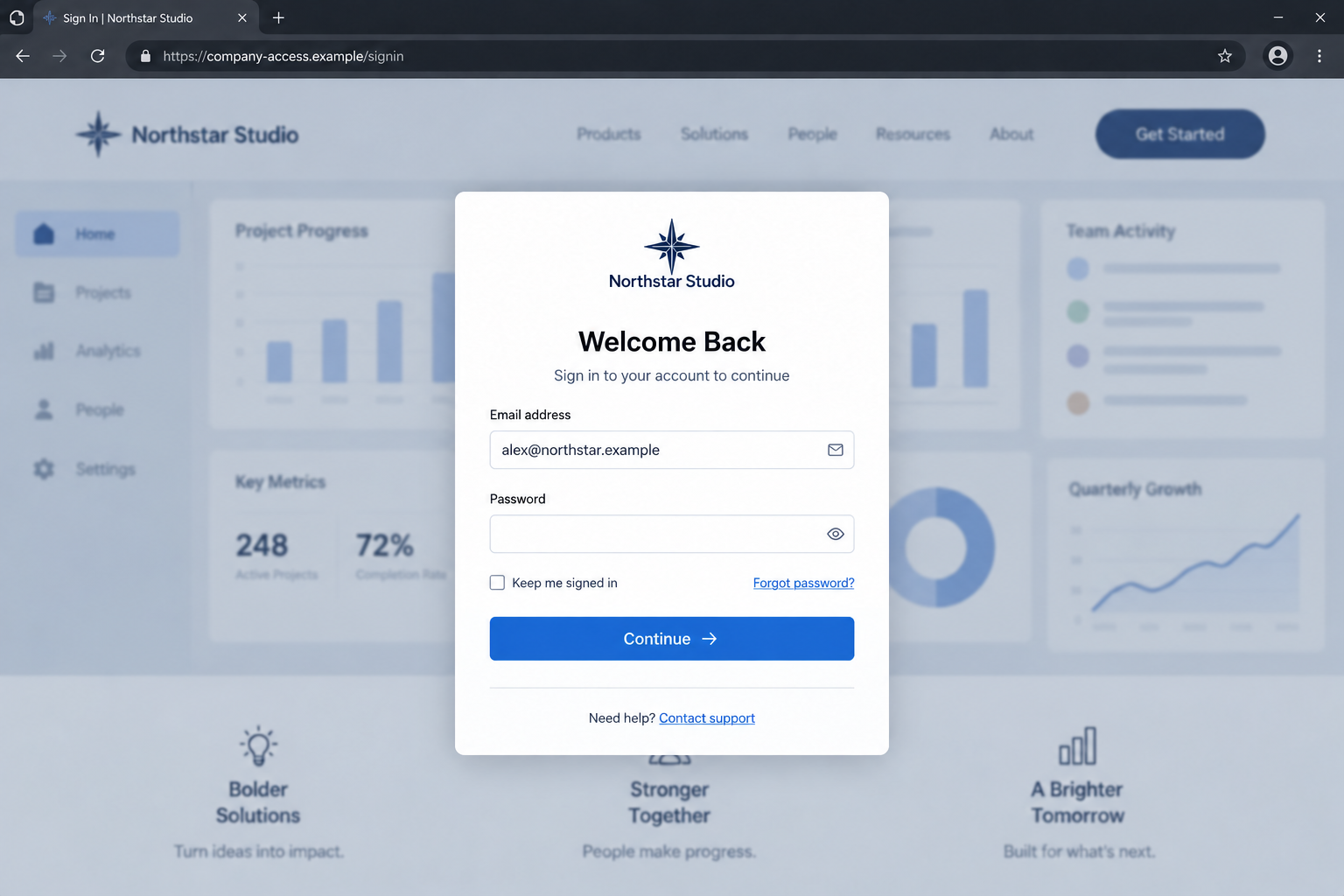Click the browser forward arrow
This screenshot has width=1344, height=896.
(x=59, y=56)
